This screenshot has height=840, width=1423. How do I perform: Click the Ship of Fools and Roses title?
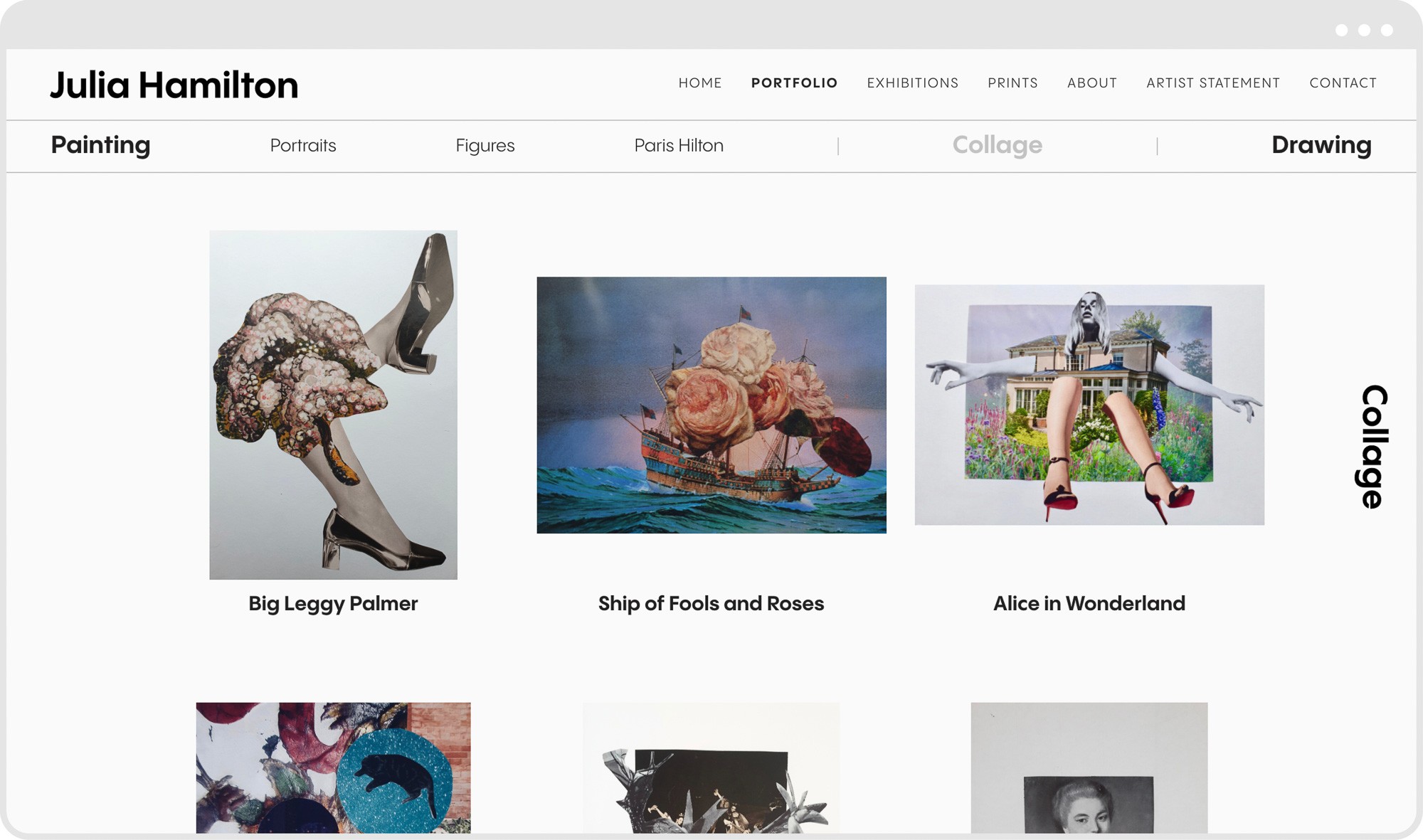(x=711, y=603)
